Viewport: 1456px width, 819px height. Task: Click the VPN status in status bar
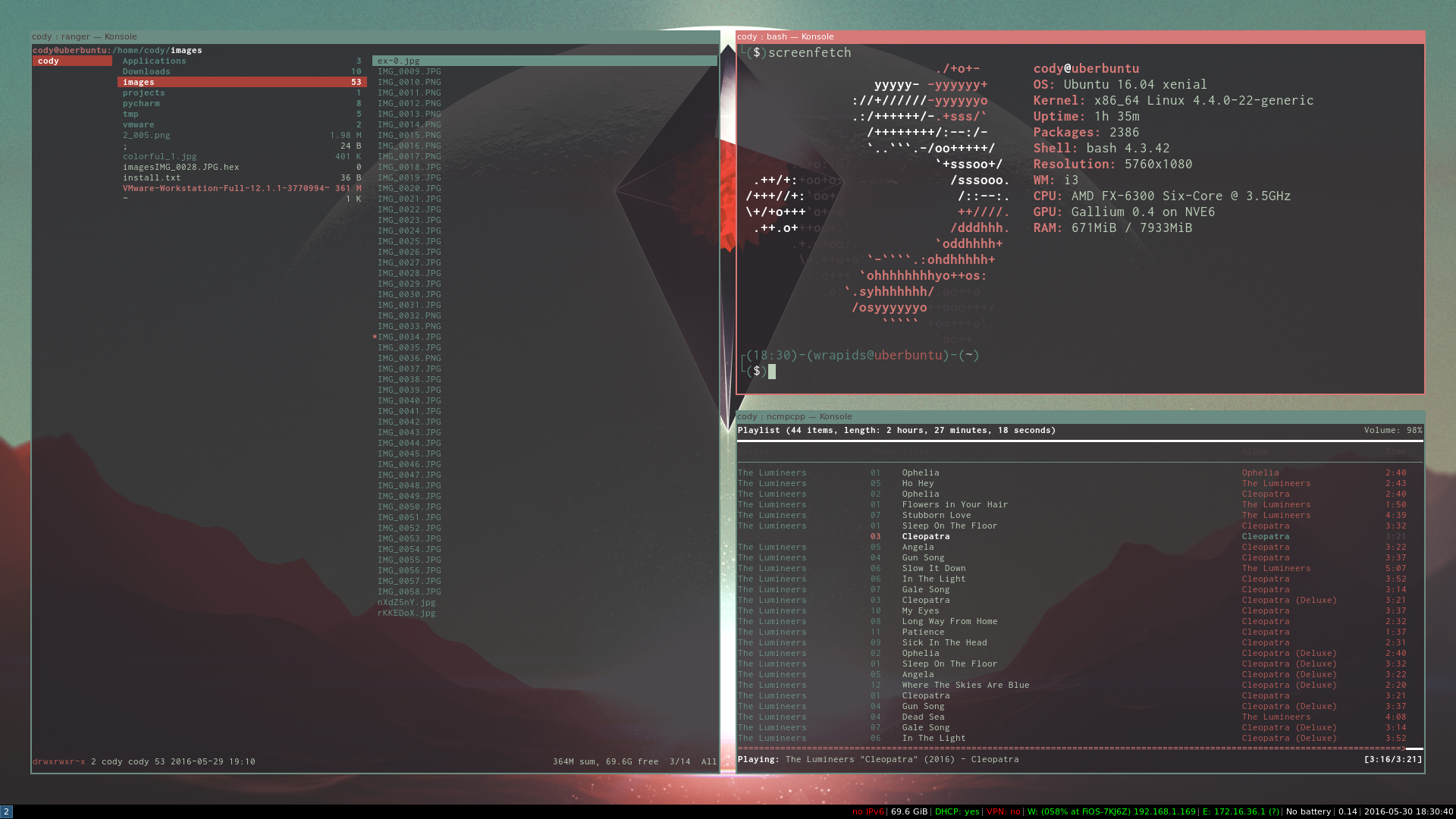[1003, 811]
